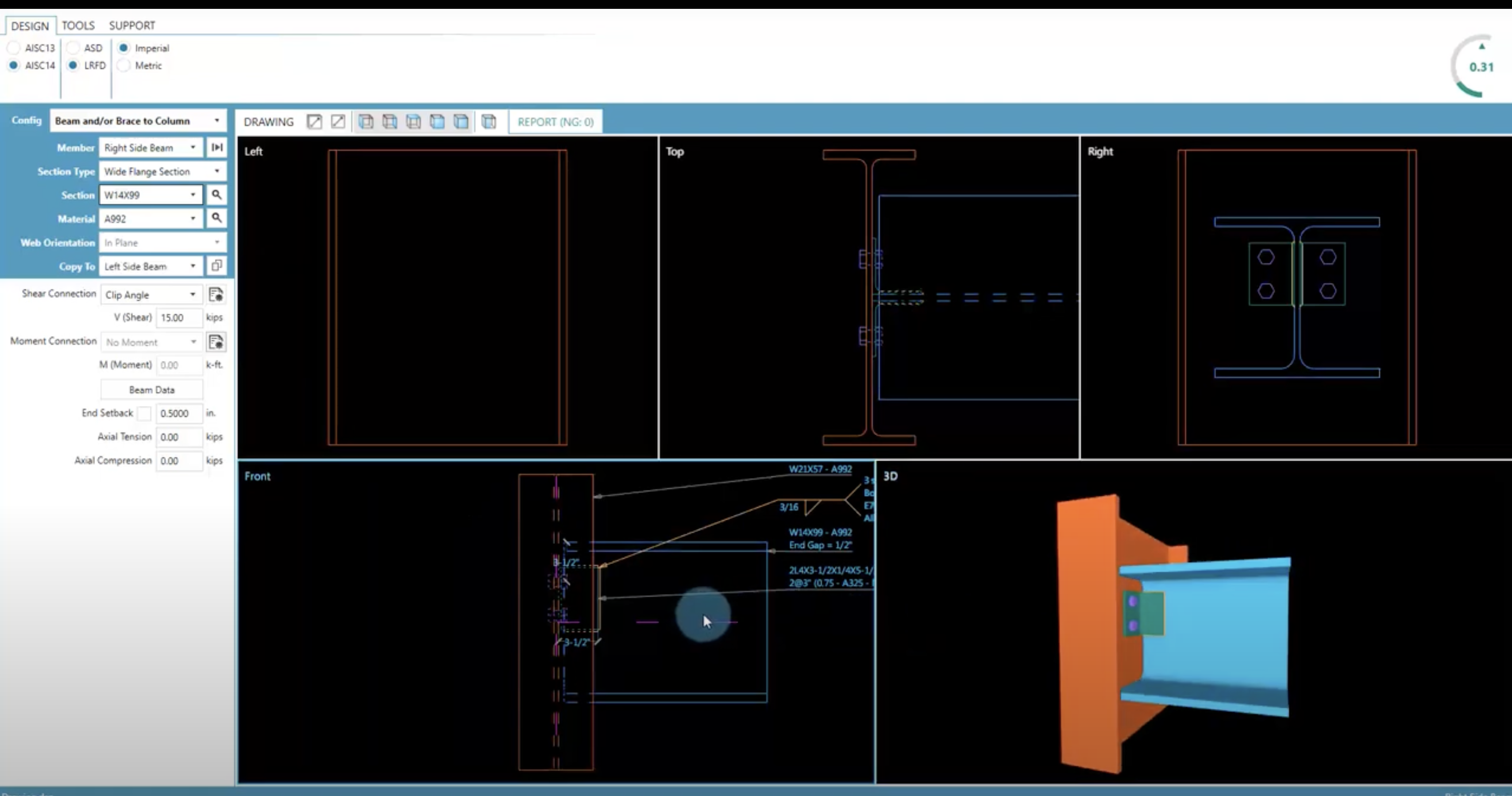Open the Material search magnifier
The image size is (1512, 796).
coord(216,218)
